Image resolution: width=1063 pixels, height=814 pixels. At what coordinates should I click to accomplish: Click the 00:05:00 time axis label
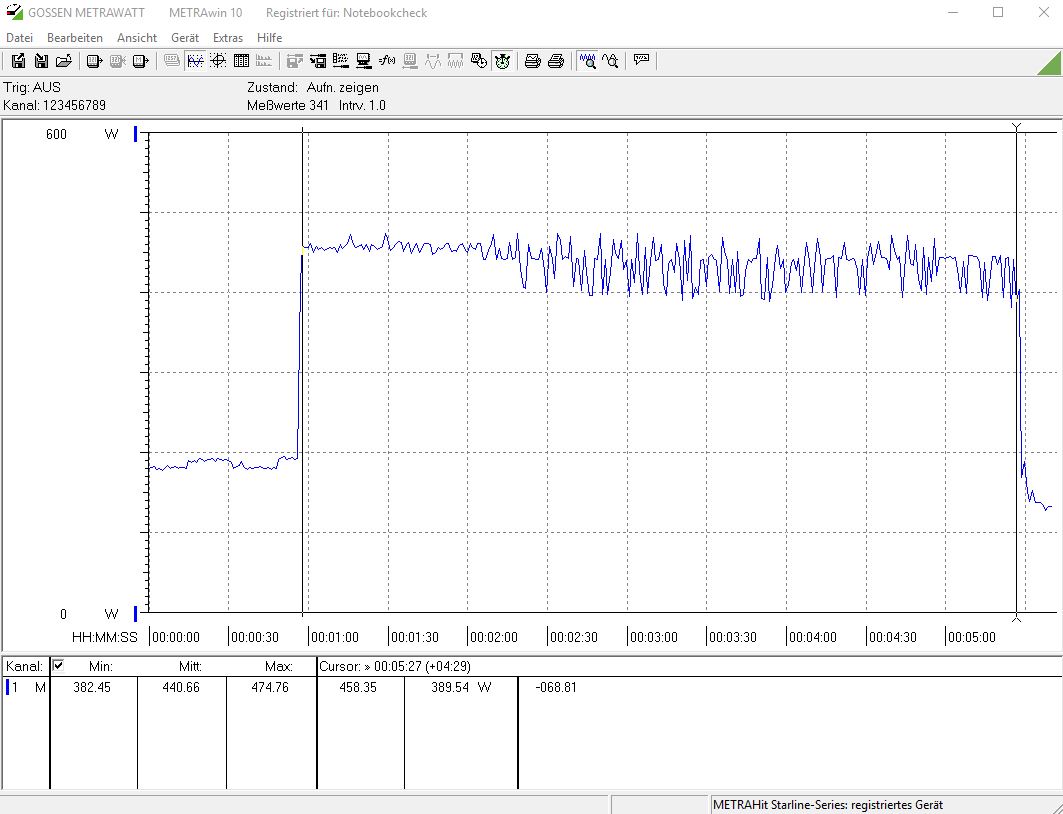971,637
